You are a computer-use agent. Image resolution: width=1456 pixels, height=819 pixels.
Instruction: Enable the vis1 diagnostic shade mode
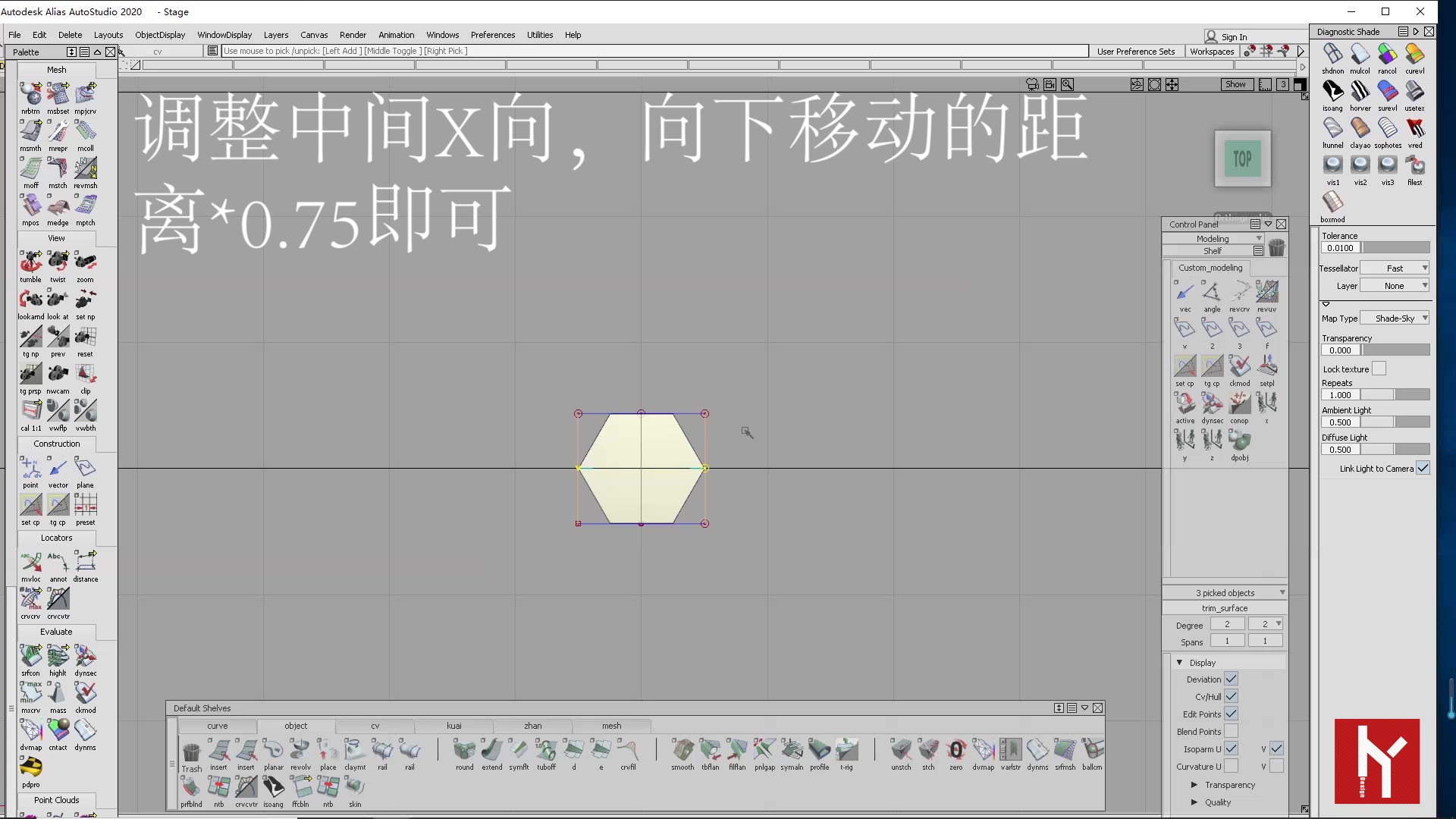point(1332,165)
